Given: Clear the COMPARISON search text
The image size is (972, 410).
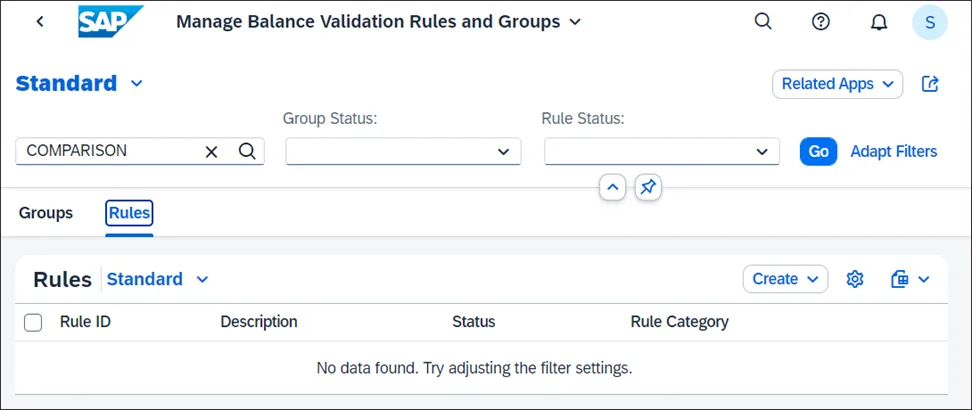Looking at the screenshot, I should pos(211,151).
